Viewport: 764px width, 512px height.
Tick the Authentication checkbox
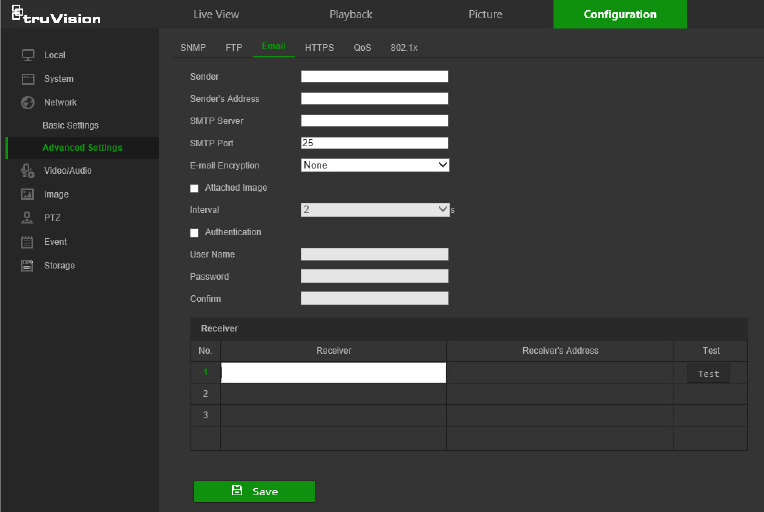pos(194,233)
